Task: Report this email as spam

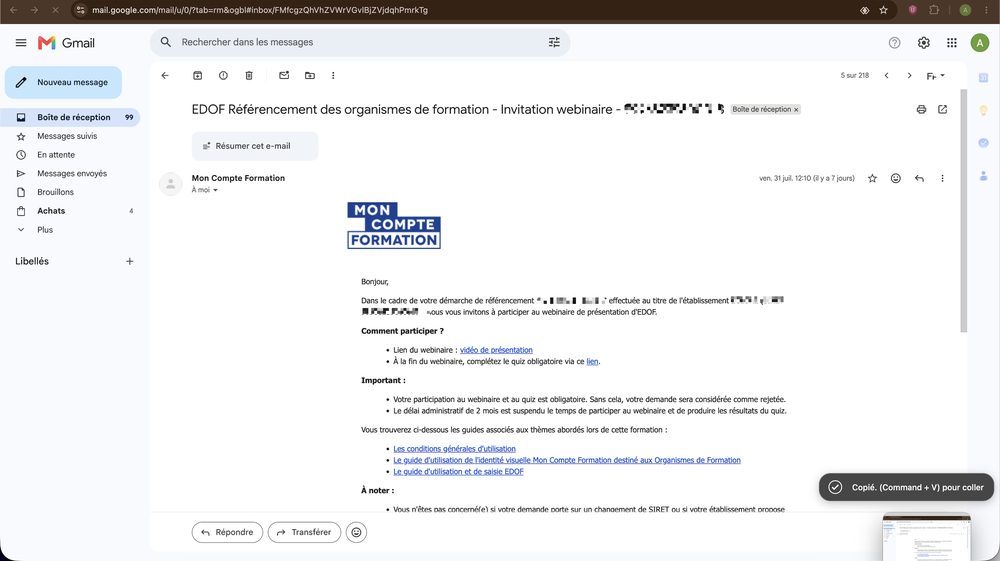Action: coord(223,75)
